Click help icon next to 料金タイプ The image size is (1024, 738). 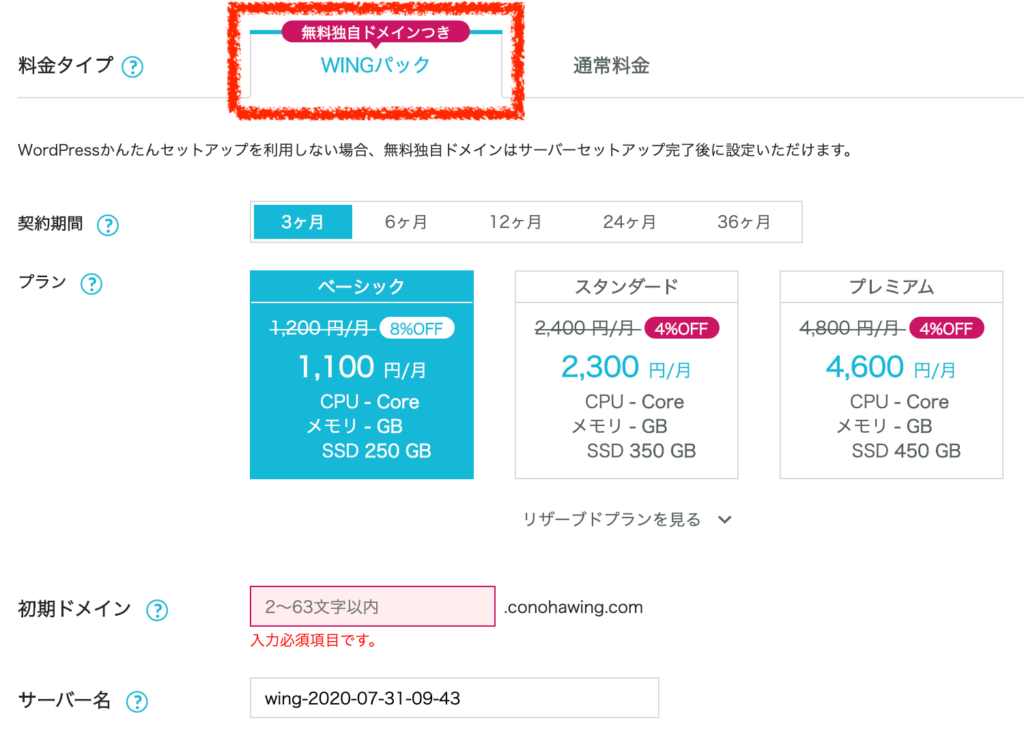coord(132,68)
